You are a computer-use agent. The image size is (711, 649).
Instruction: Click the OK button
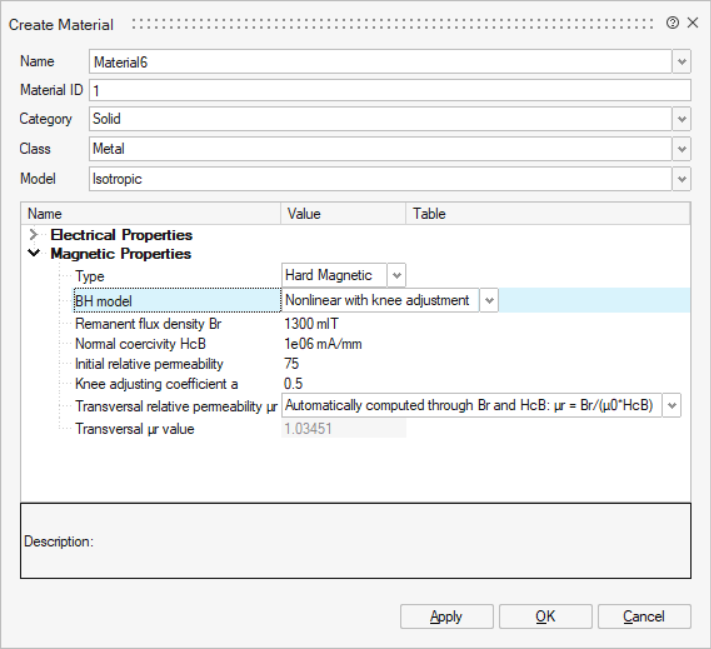[x=545, y=617]
